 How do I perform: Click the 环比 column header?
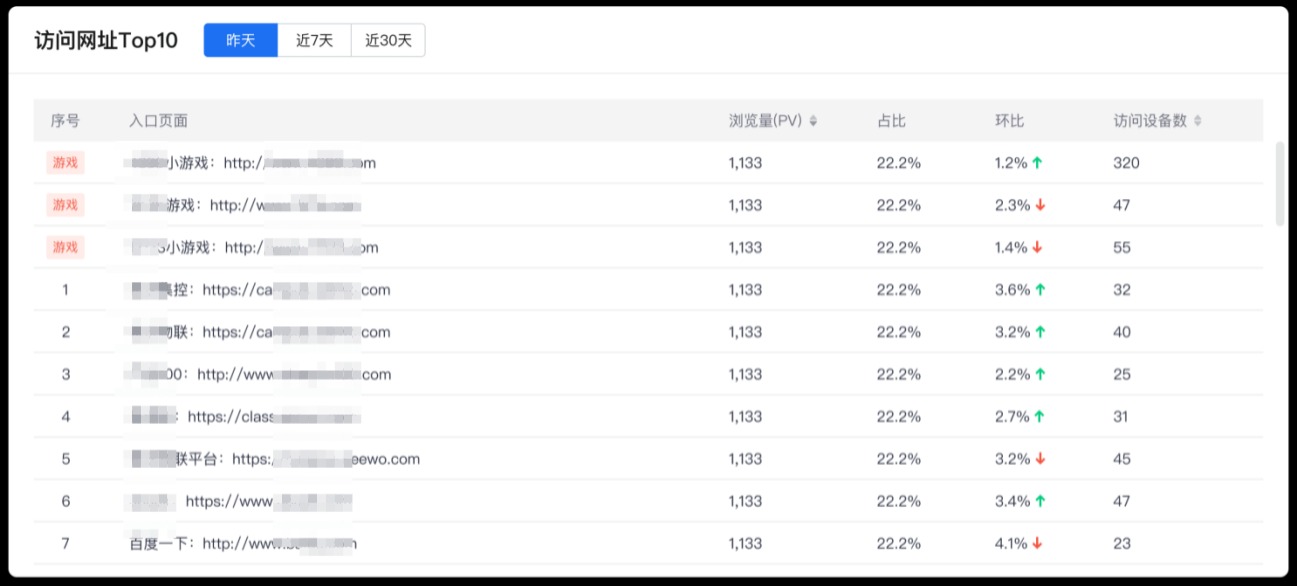click(x=1009, y=121)
